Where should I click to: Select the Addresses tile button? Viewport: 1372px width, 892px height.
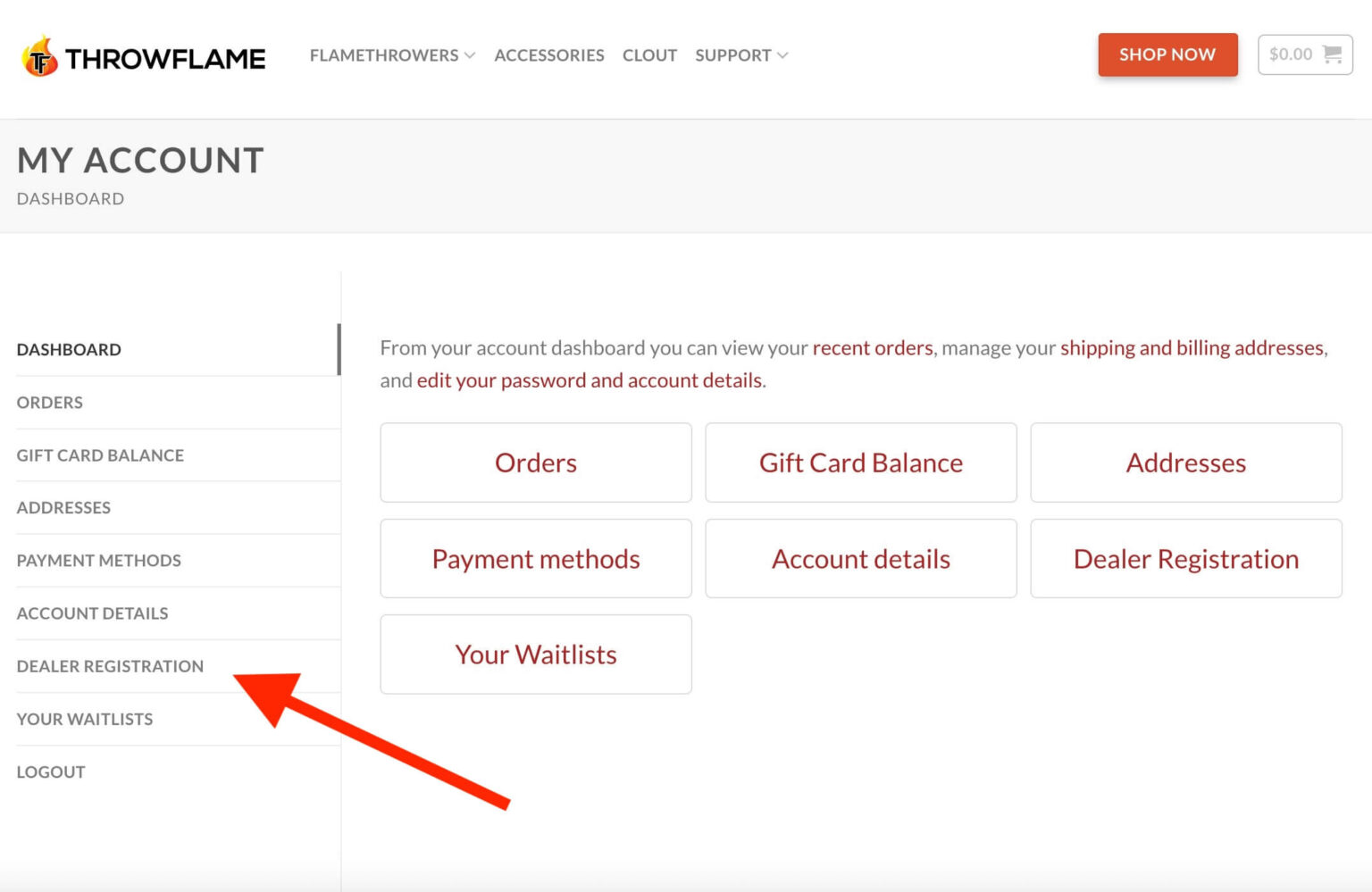point(1185,463)
